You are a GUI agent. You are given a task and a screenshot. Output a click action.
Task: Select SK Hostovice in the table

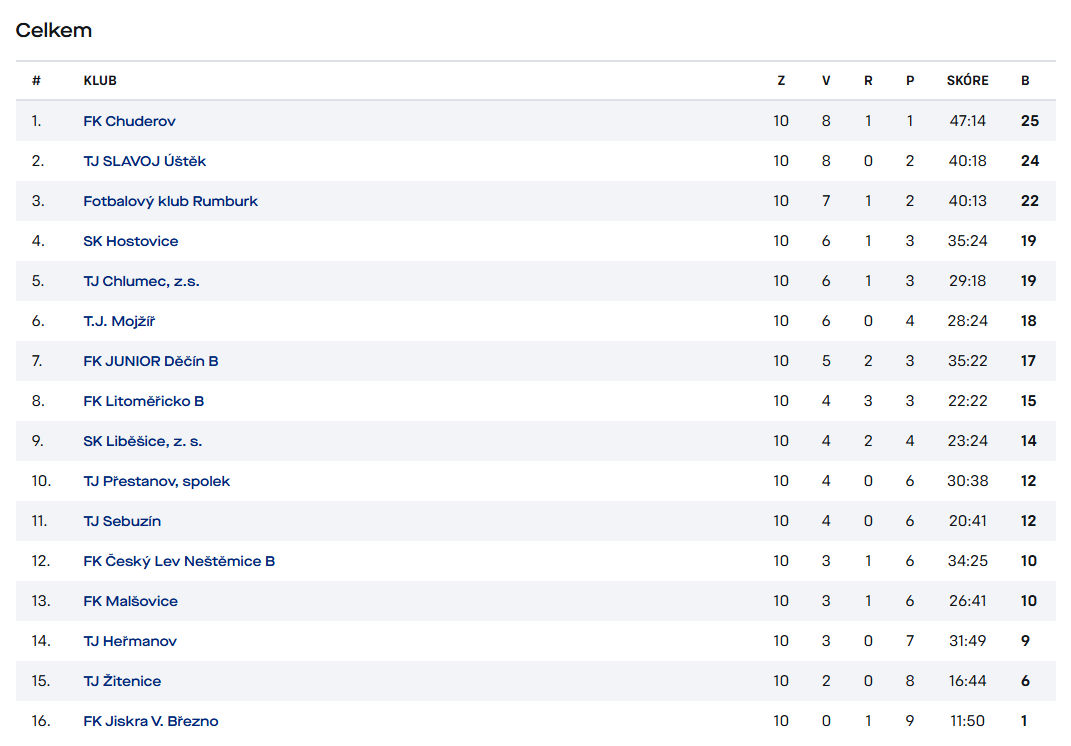coord(130,241)
